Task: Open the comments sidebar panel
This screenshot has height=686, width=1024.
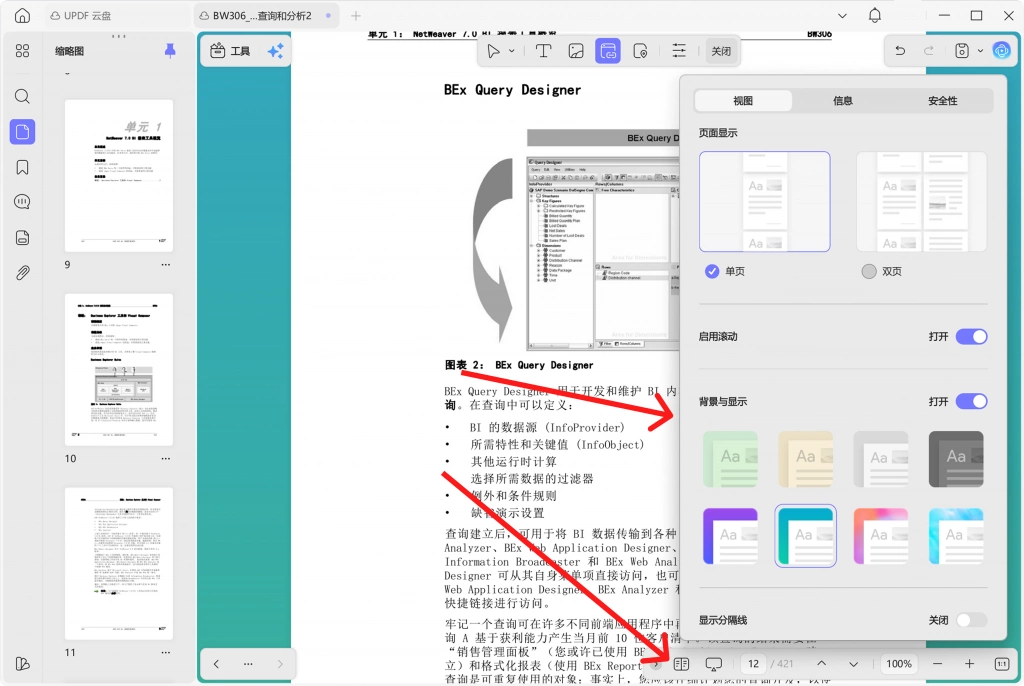Action: (x=22, y=203)
